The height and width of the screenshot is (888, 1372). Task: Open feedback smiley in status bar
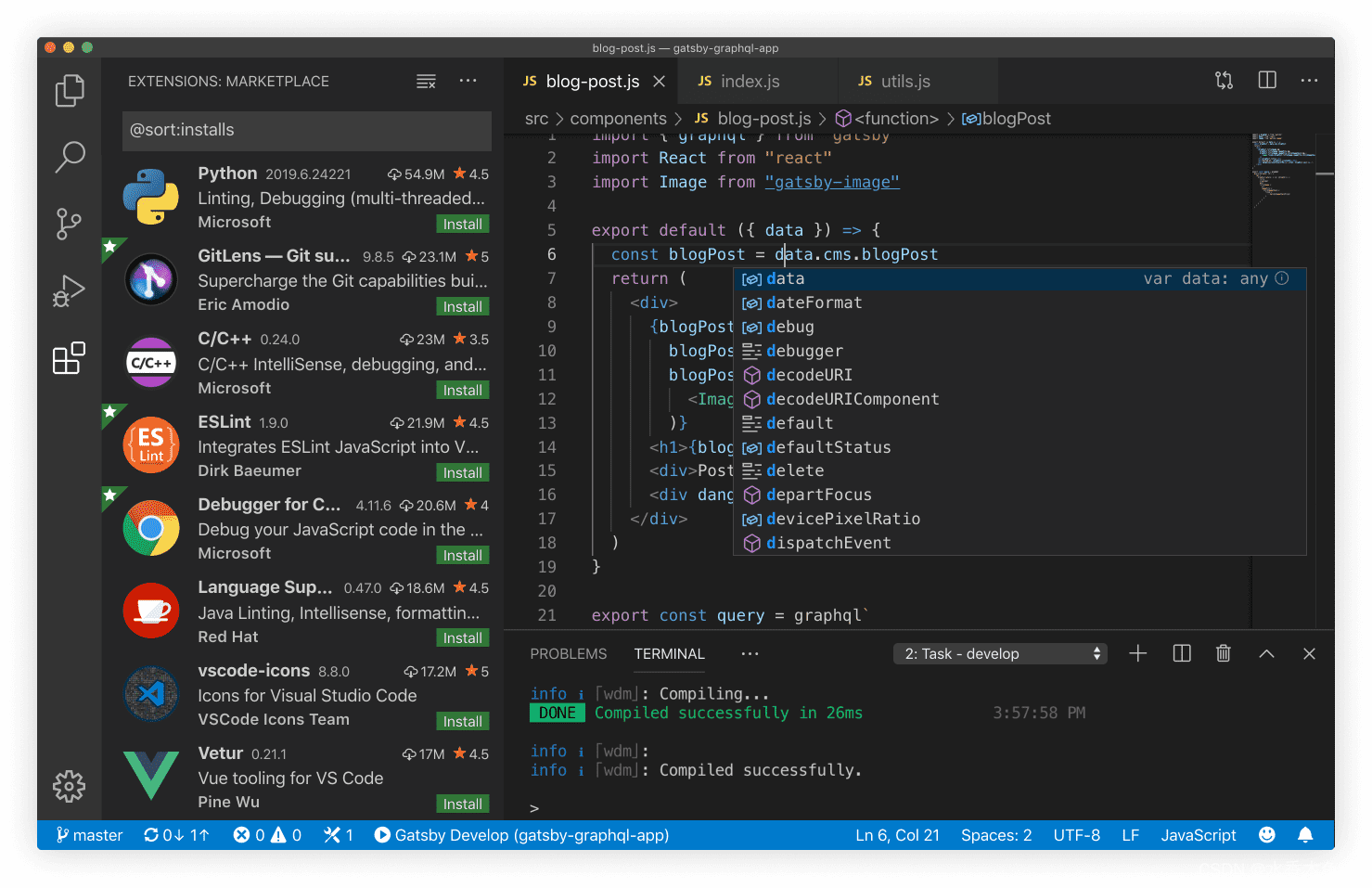point(1266,835)
